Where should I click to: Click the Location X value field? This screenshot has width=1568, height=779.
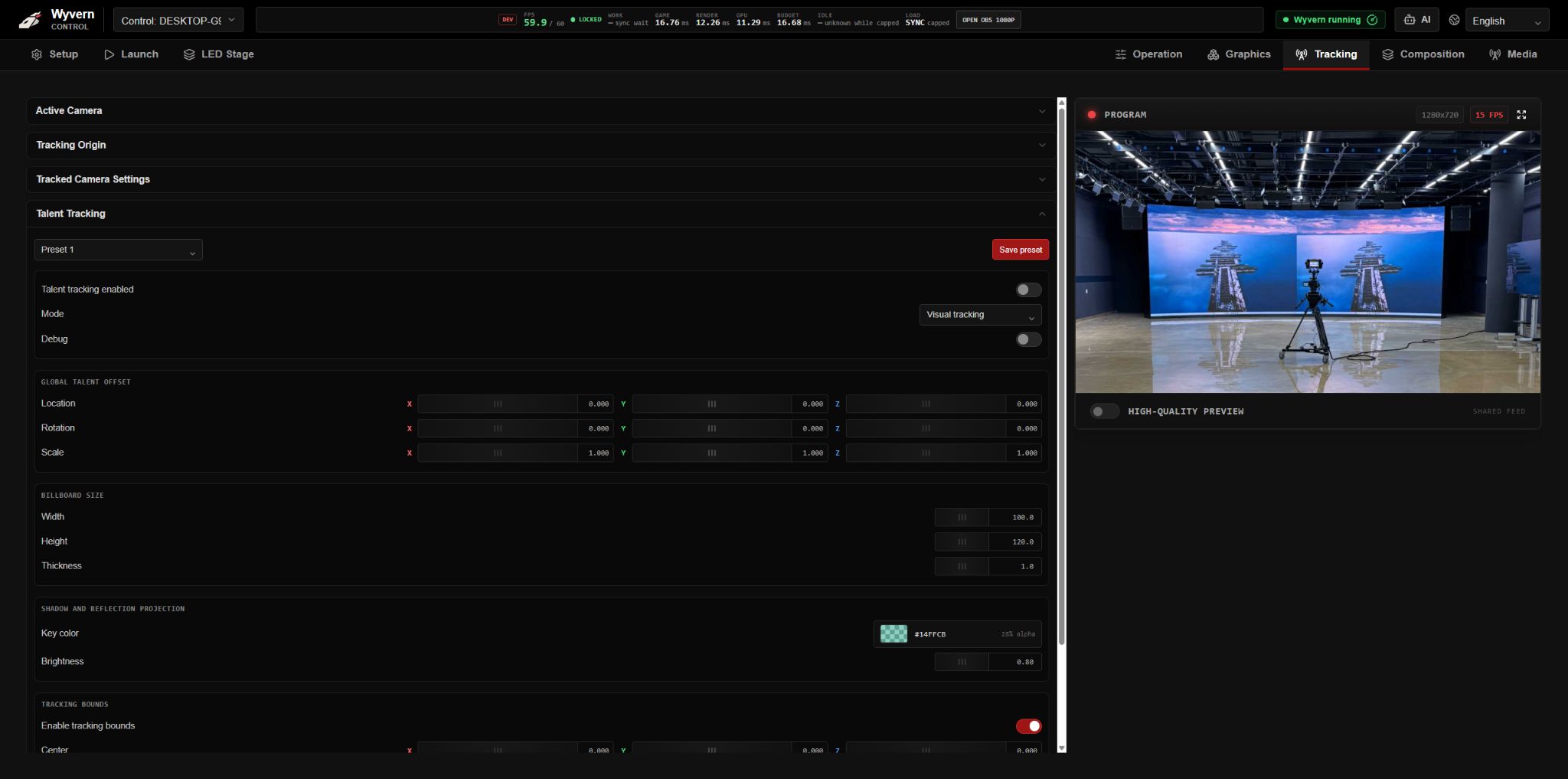tap(596, 404)
